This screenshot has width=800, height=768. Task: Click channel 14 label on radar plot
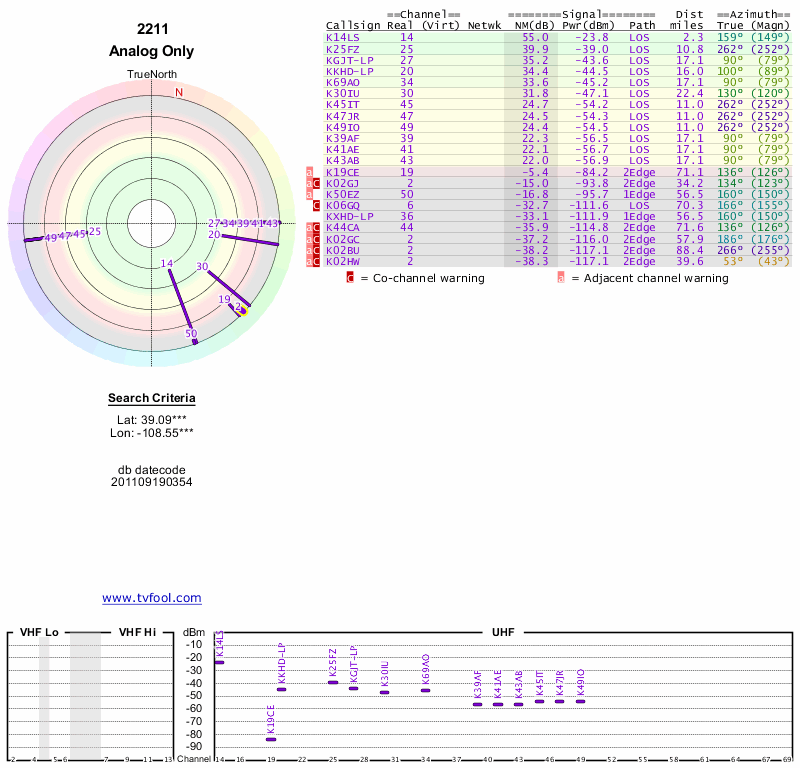(167, 263)
